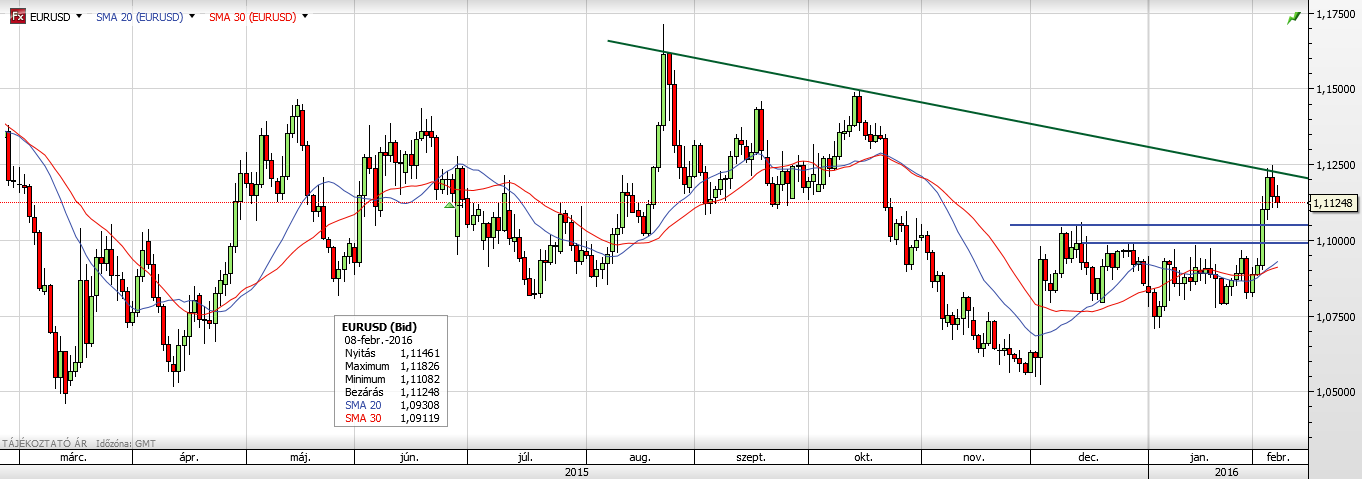Click the 2015 year label
The height and width of the screenshot is (479, 1362).
pos(576,471)
